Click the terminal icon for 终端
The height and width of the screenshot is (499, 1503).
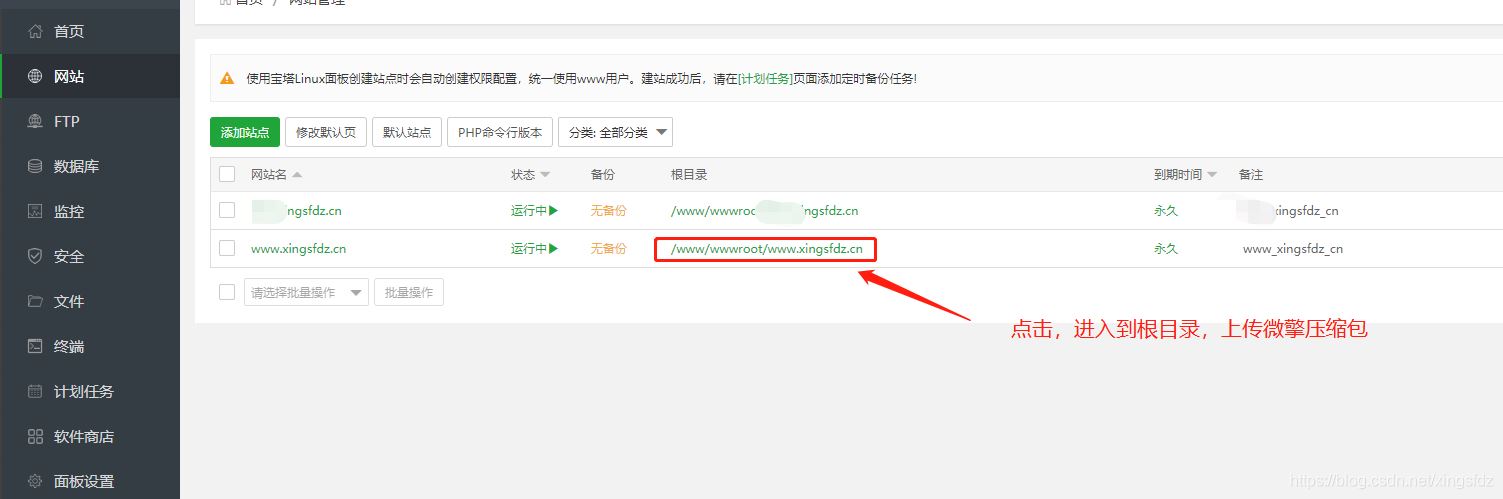click(x=35, y=347)
